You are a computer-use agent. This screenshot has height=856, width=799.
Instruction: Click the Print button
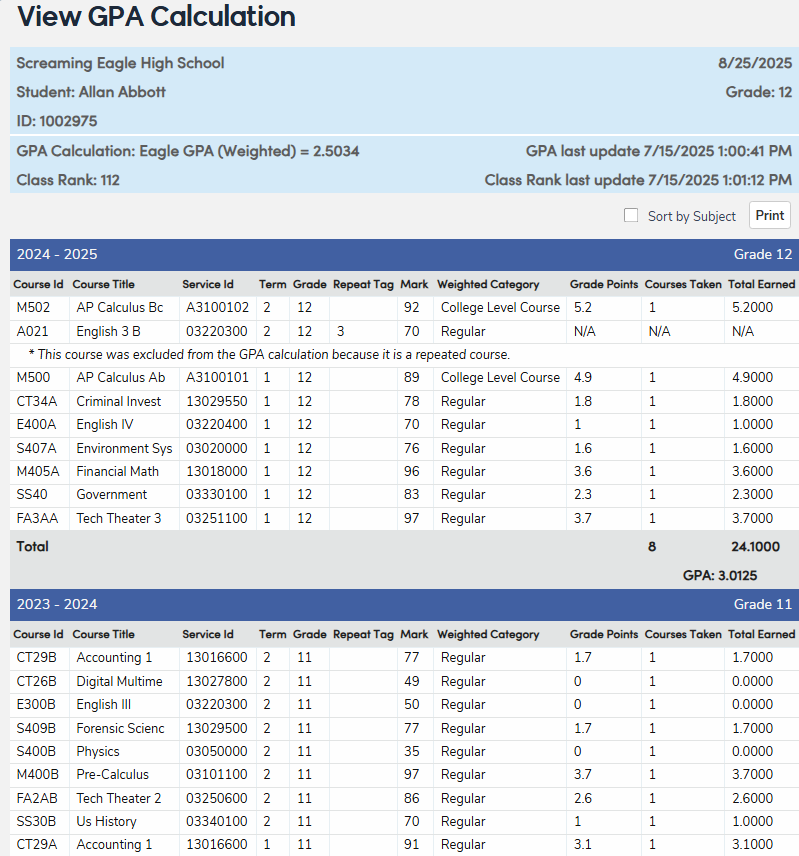(770, 215)
